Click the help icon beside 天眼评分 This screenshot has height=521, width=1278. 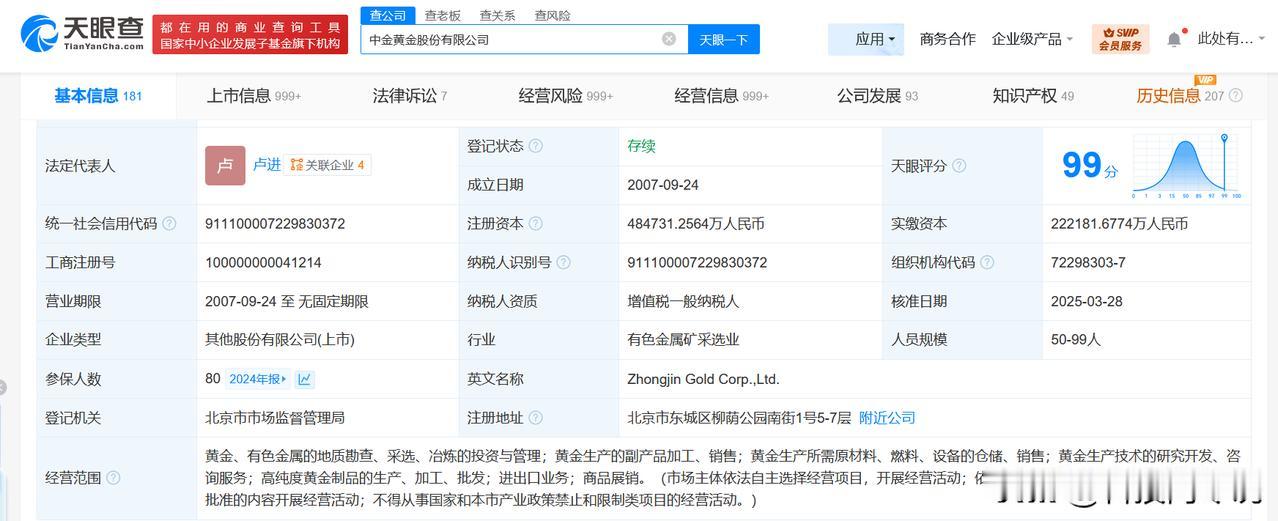tap(959, 166)
